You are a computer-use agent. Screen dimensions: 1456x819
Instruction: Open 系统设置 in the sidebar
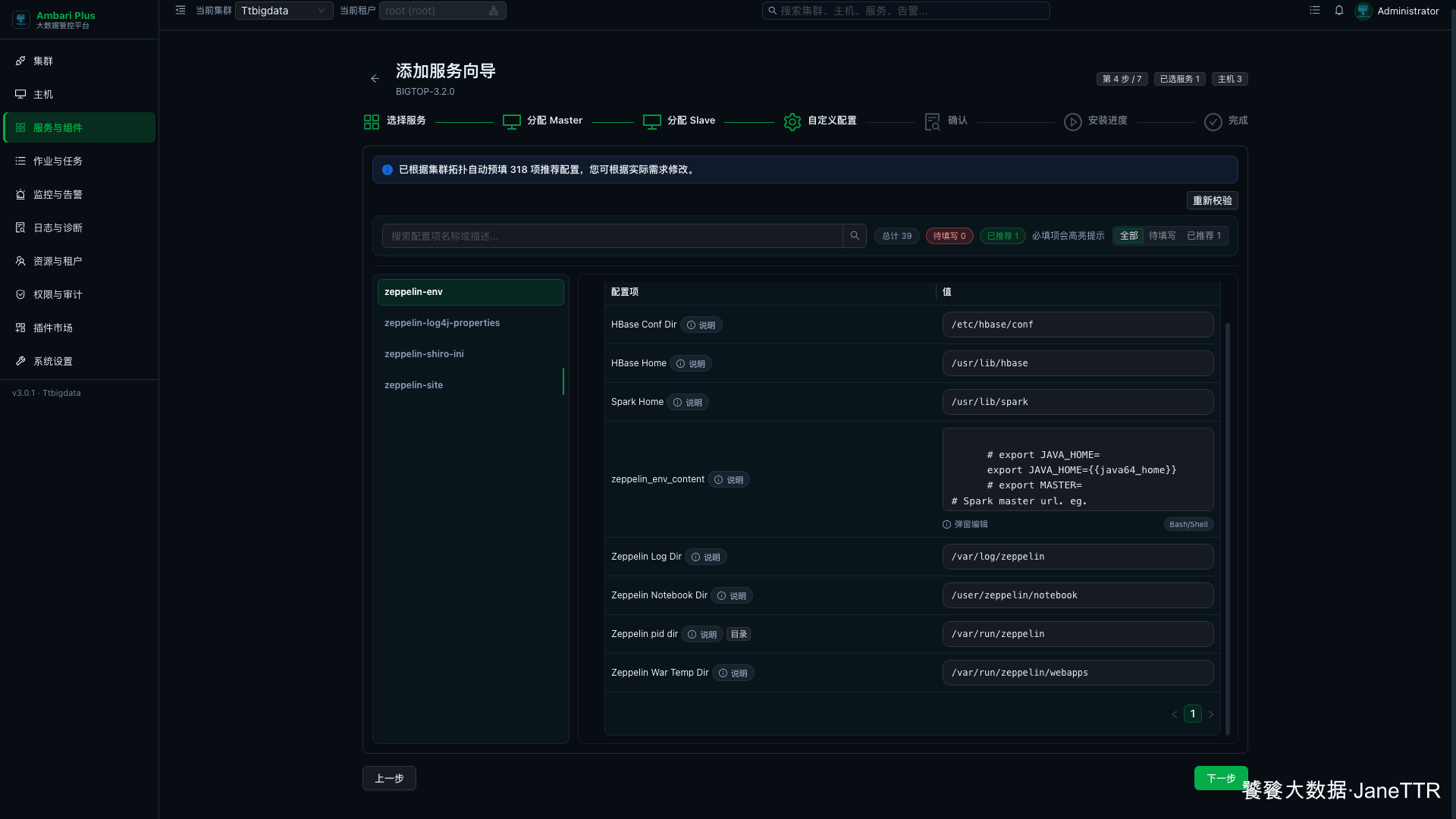(x=80, y=361)
